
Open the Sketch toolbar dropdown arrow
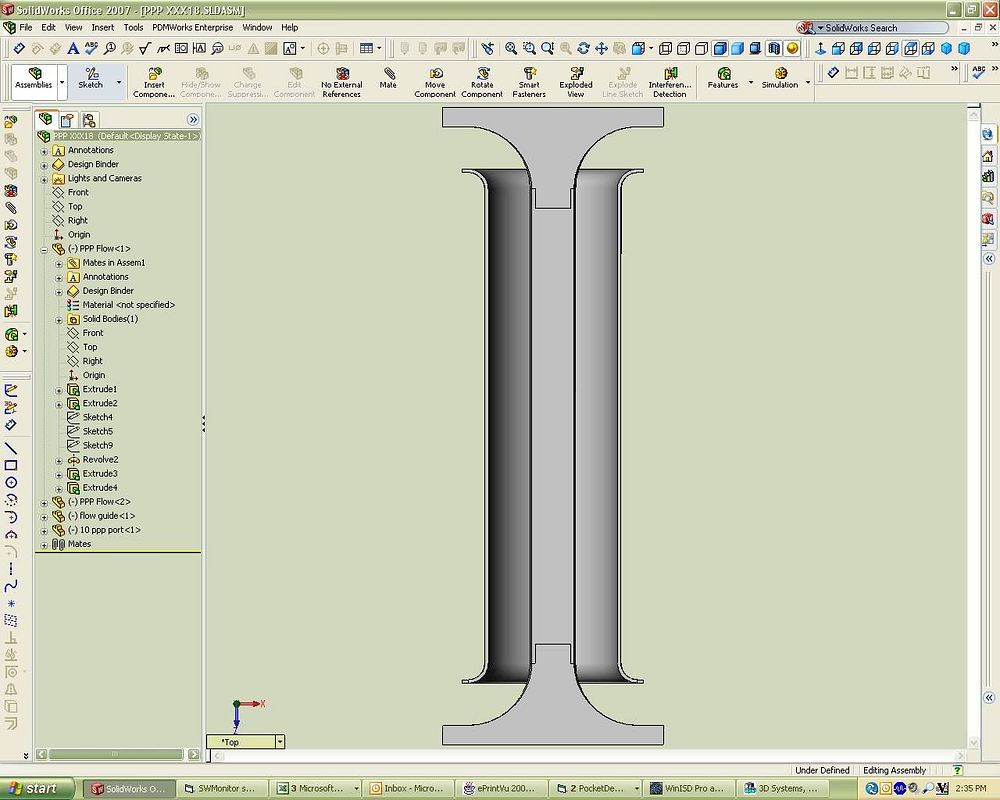coord(119,83)
